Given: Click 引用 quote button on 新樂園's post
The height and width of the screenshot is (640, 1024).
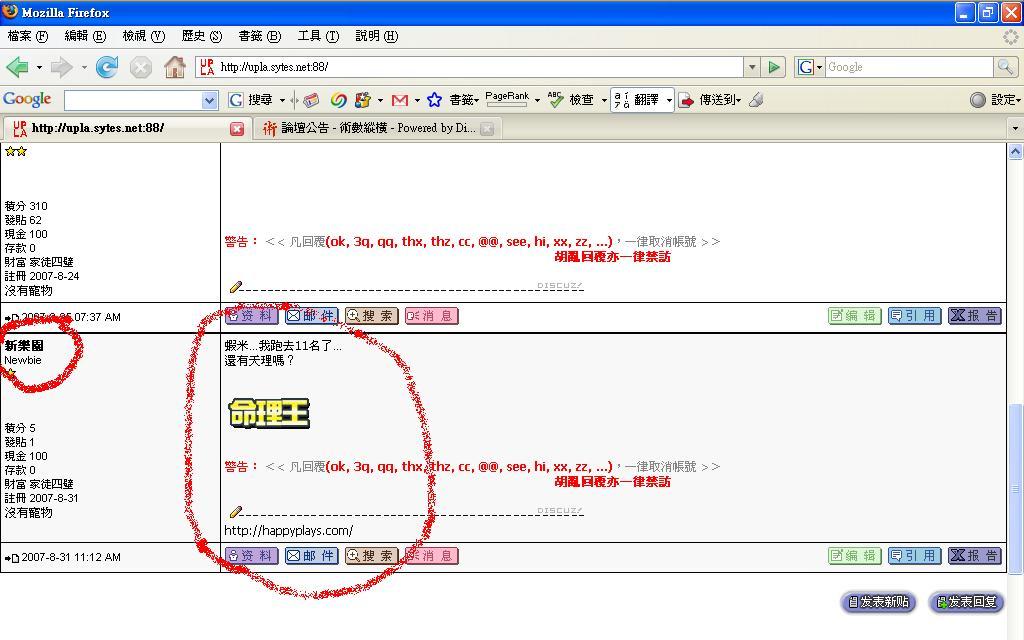Looking at the screenshot, I should coord(914,556).
